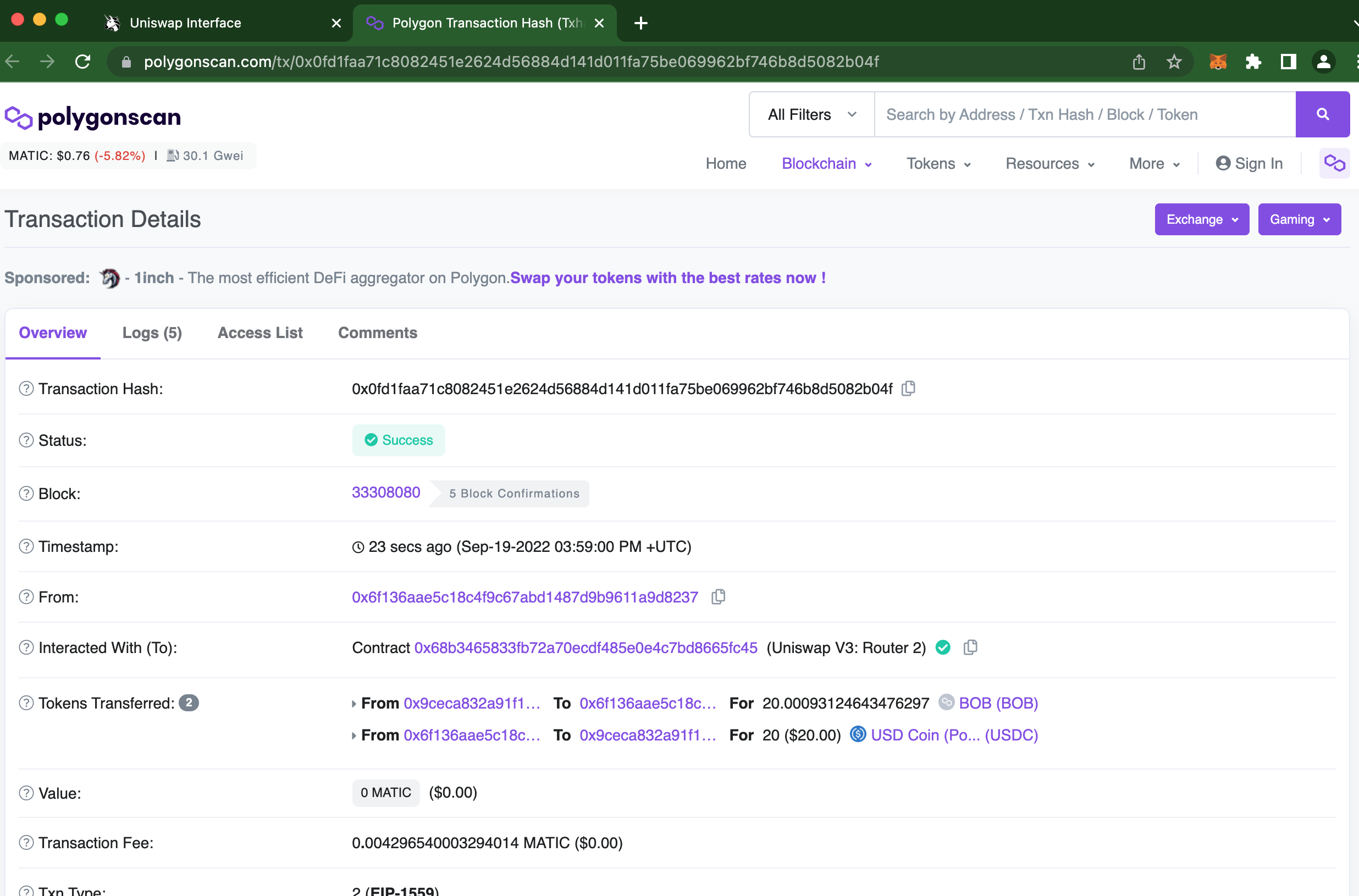The height and width of the screenshot is (896, 1359).
Task: Click the BOB (BOB) token link
Action: click(998, 703)
